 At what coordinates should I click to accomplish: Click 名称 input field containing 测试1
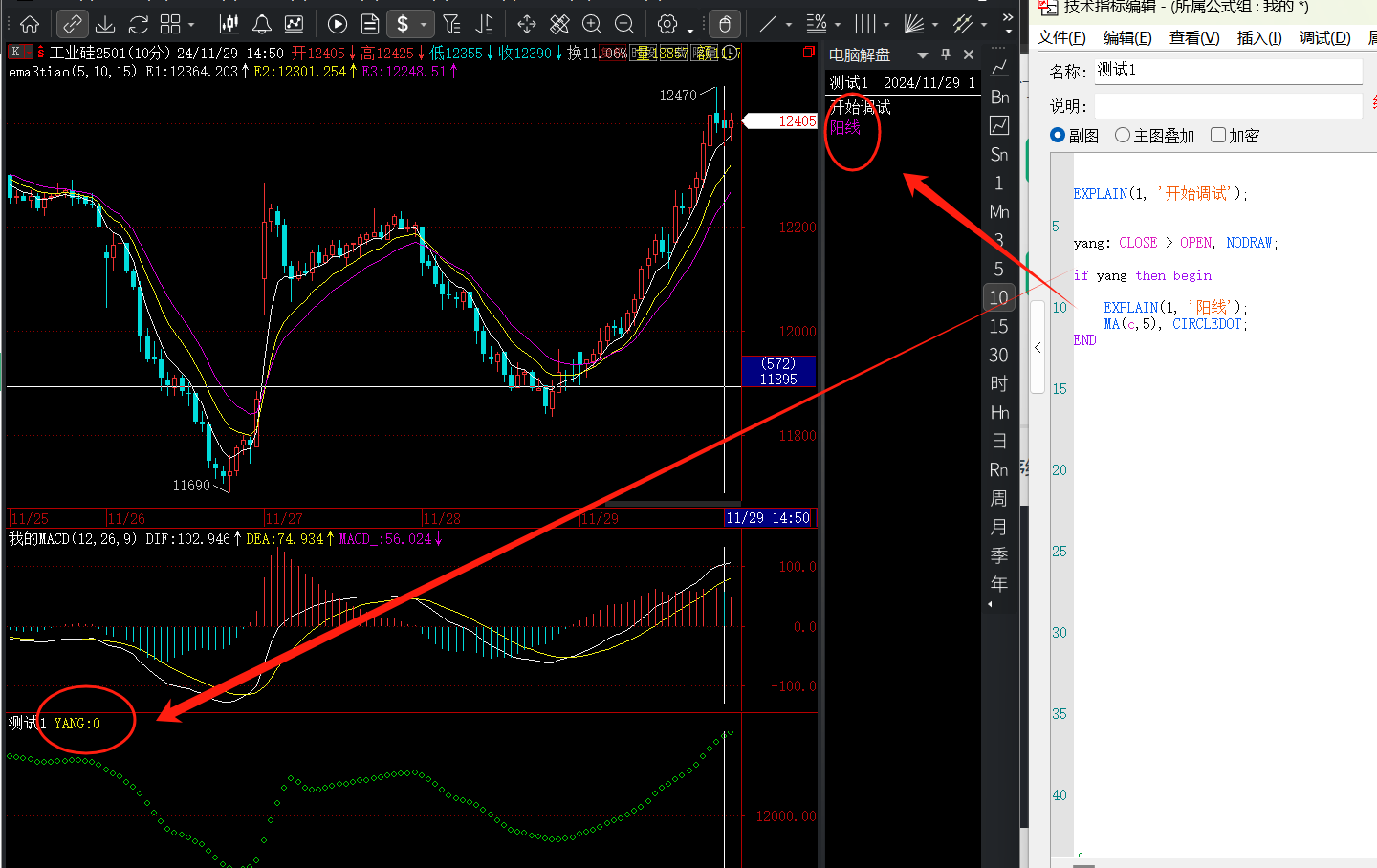1228,71
